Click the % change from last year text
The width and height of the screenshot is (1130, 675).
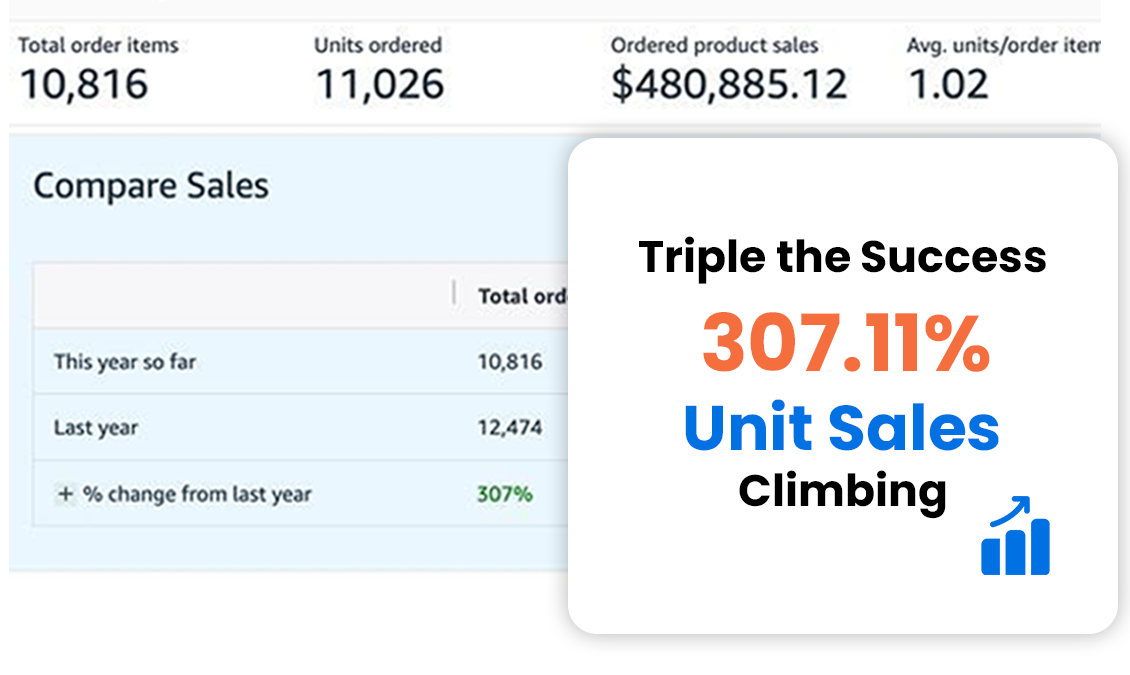197,494
